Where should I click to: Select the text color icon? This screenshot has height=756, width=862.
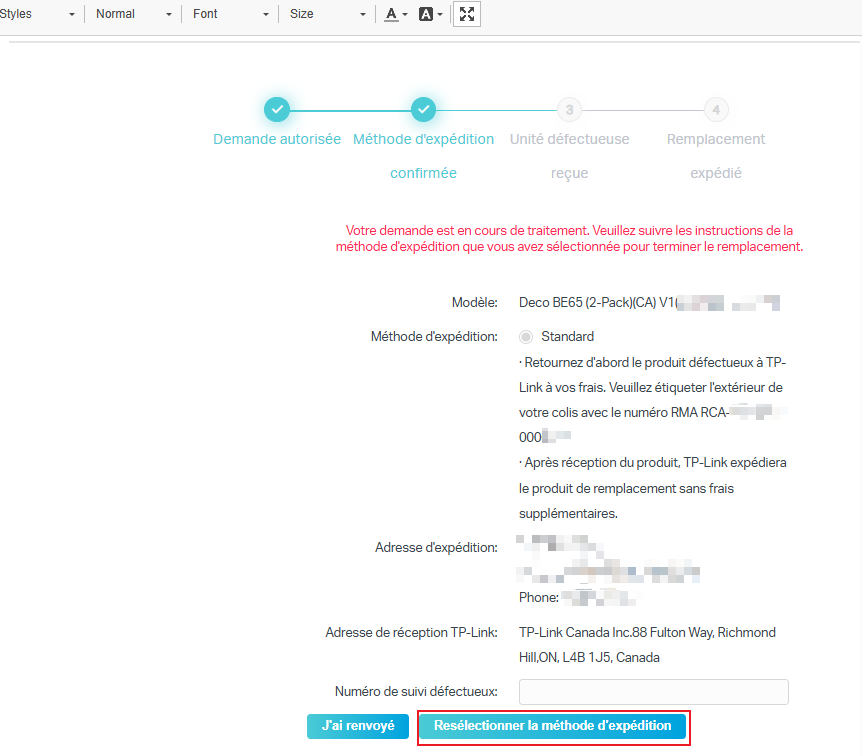391,13
